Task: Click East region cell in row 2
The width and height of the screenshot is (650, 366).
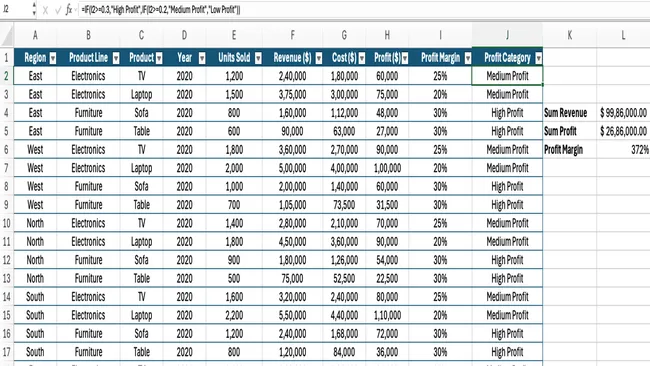Action: 35,76
